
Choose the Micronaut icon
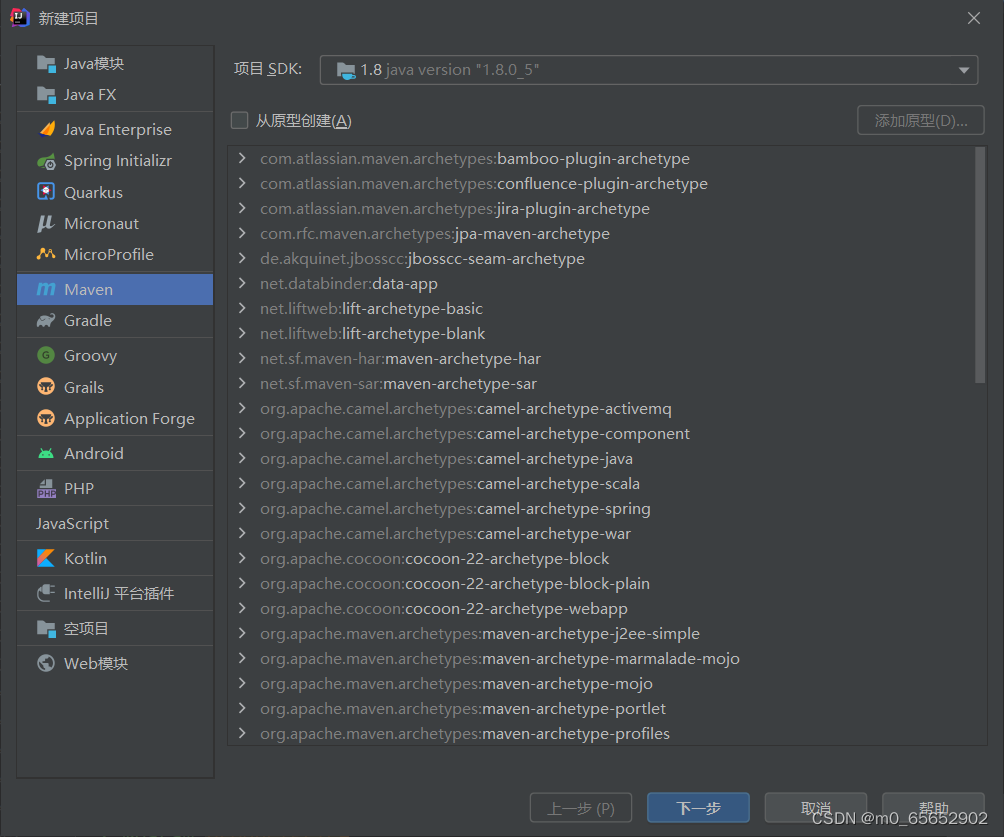click(46, 223)
